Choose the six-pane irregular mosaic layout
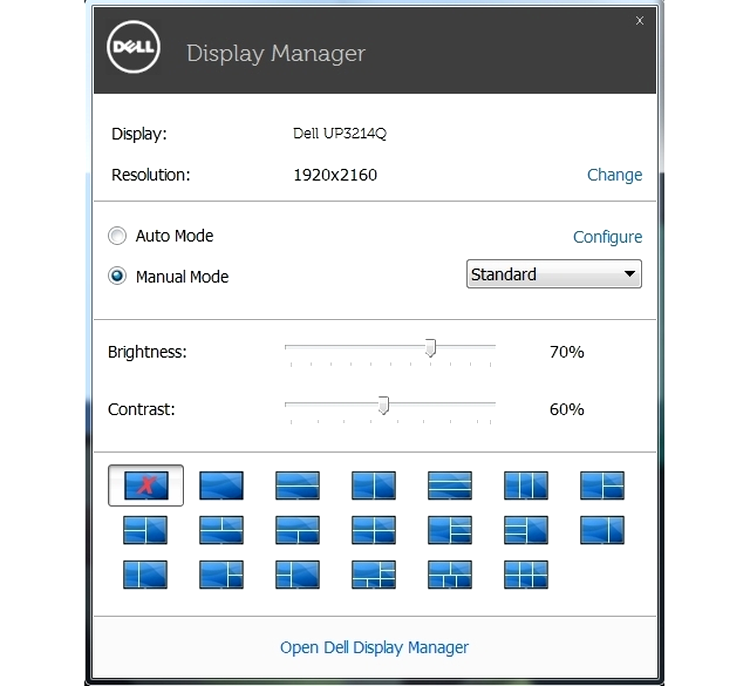Screen dimensions: 750x686 (374, 575)
